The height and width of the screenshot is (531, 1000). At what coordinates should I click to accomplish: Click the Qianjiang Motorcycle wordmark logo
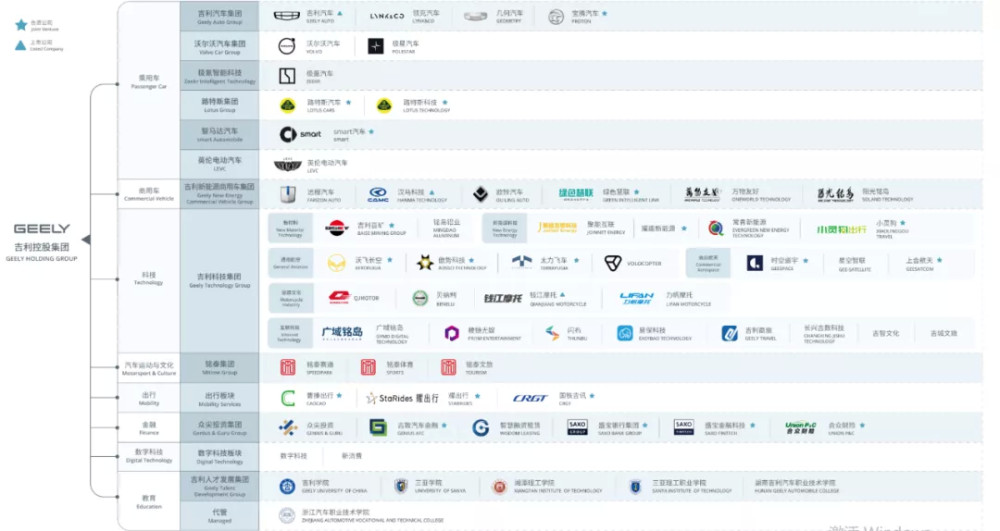coord(503,298)
